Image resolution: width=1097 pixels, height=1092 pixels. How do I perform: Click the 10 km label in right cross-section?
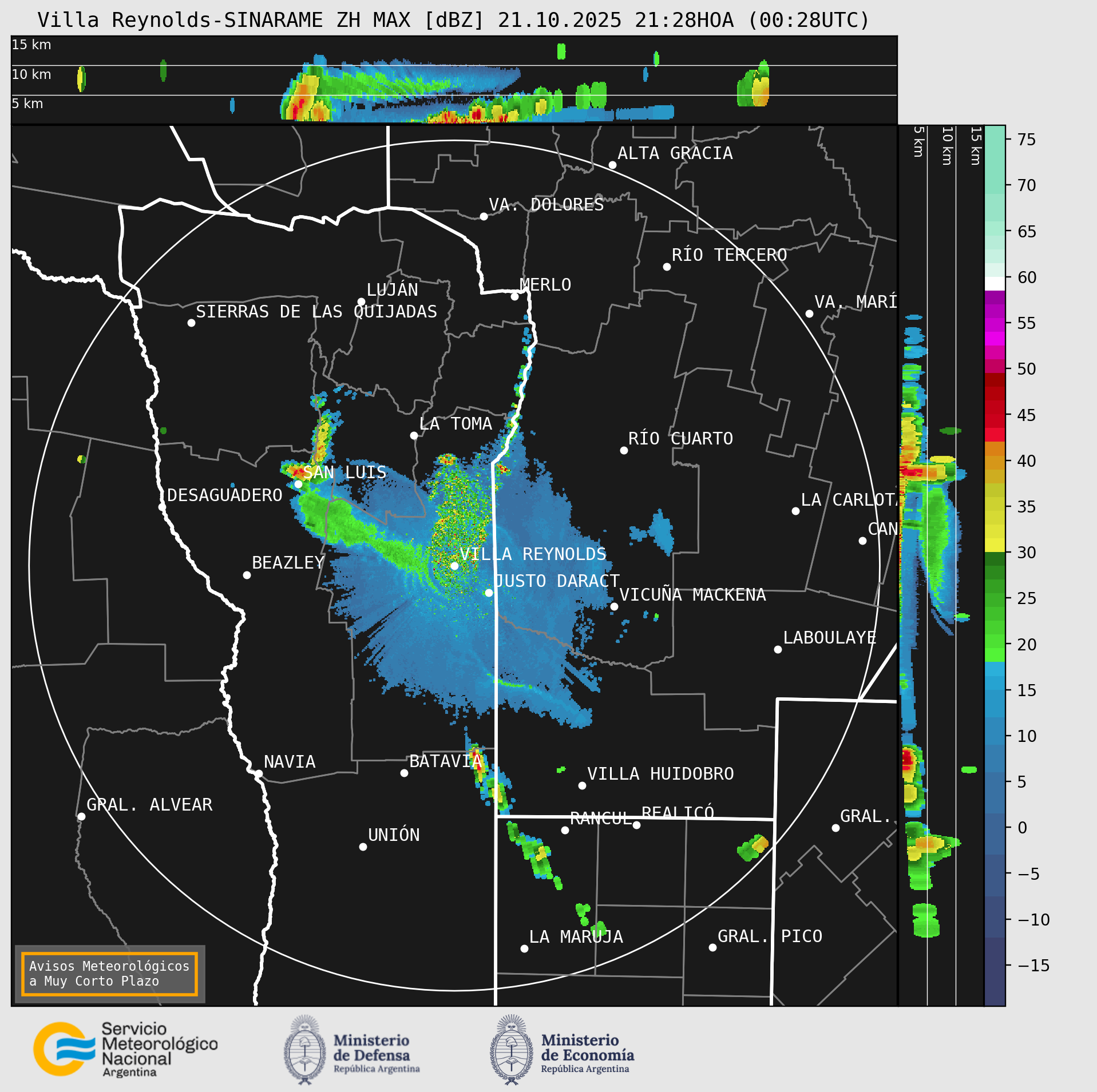(x=947, y=146)
